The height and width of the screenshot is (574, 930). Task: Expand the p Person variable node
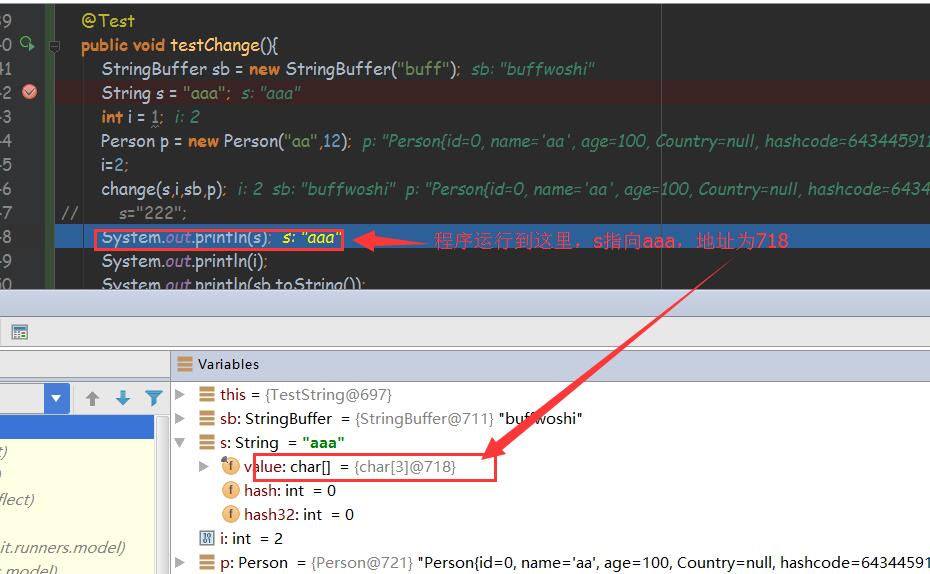[x=180, y=562]
